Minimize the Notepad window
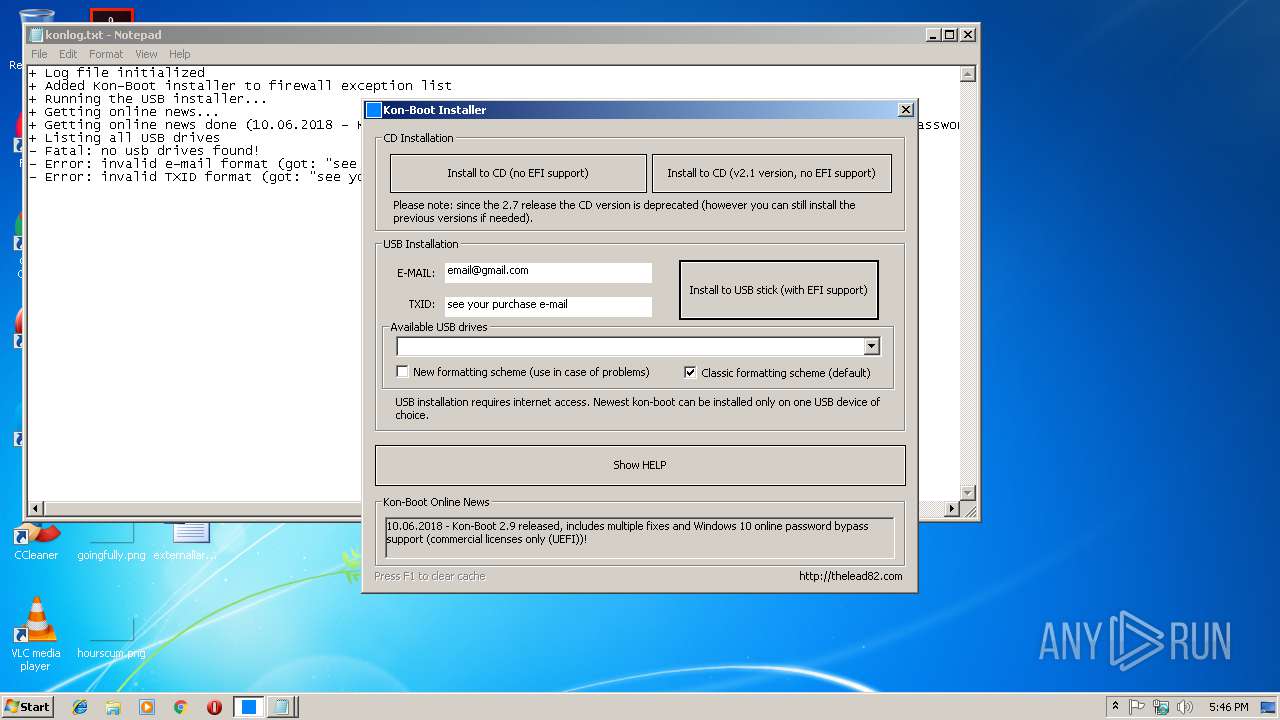The height and width of the screenshot is (720, 1280). coord(932,34)
